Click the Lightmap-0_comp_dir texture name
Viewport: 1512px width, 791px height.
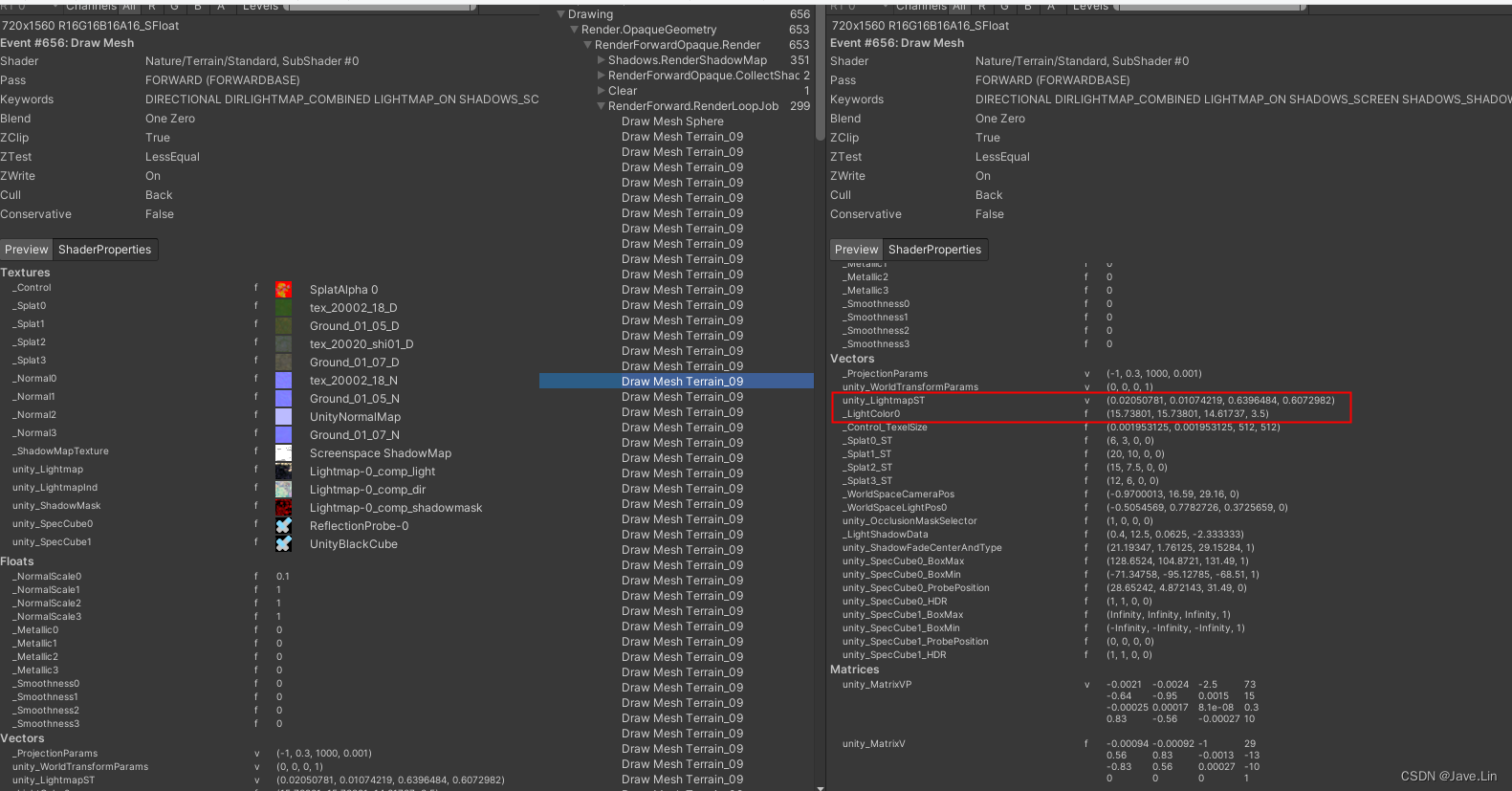pos(367,490)
